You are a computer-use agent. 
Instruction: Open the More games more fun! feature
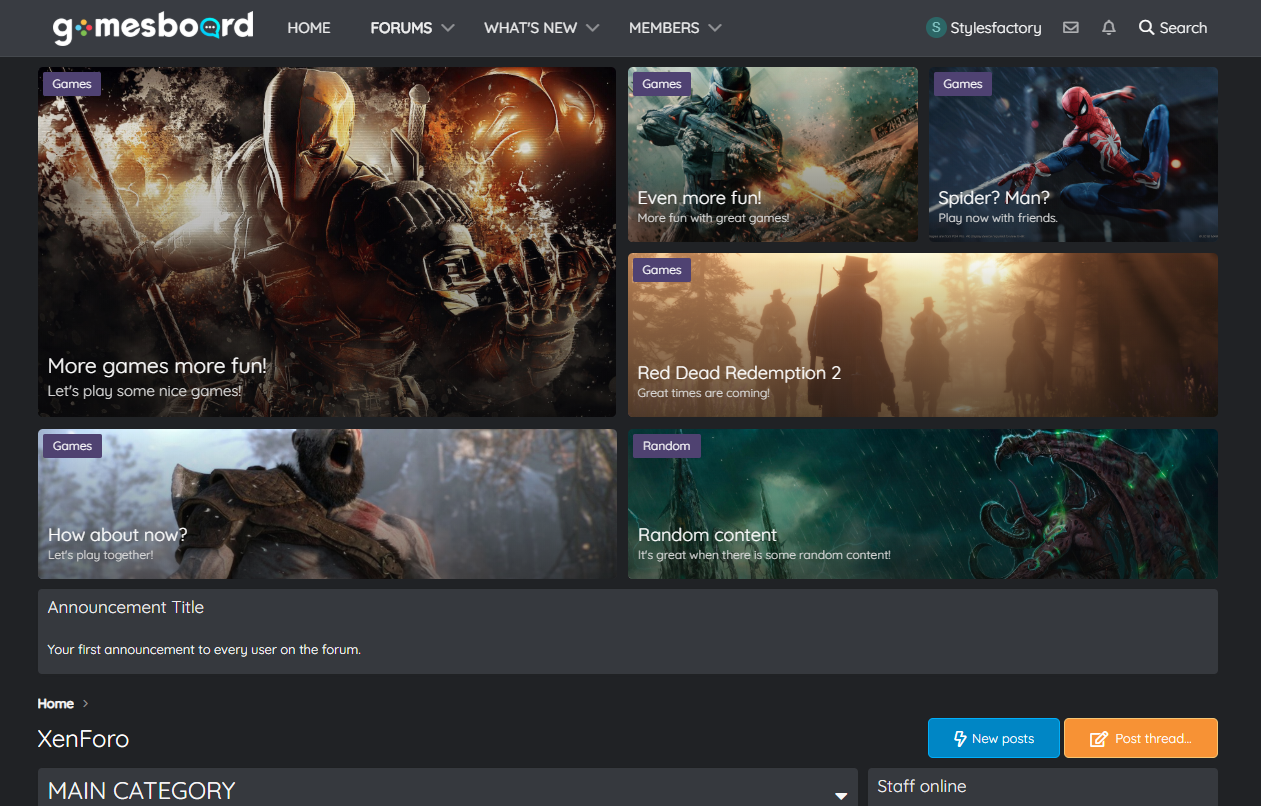[157, 366]
